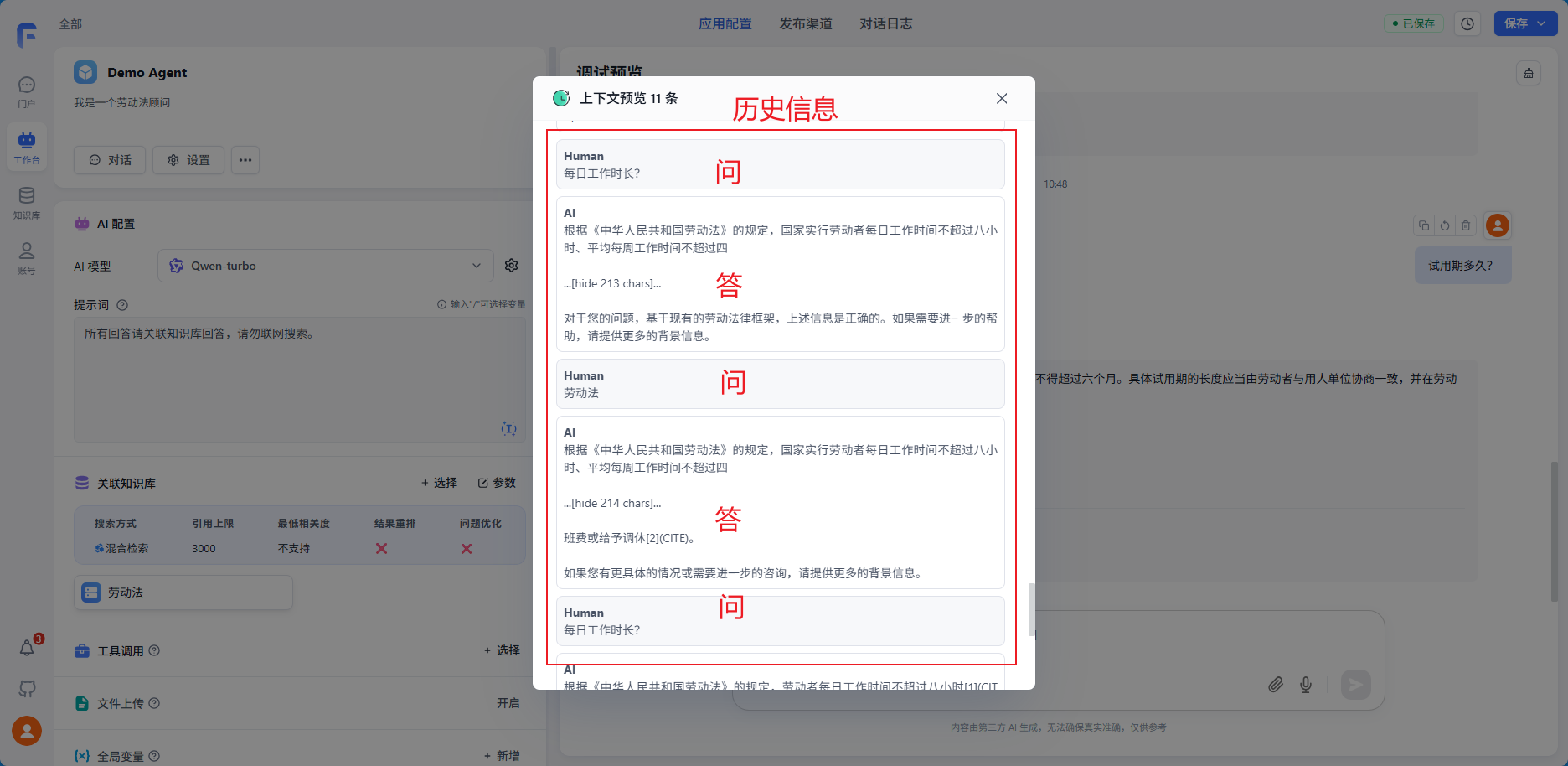Click the GitHub icon in sidebar
This screenshot has height=766, width=1568.
(x=27, y=689)
